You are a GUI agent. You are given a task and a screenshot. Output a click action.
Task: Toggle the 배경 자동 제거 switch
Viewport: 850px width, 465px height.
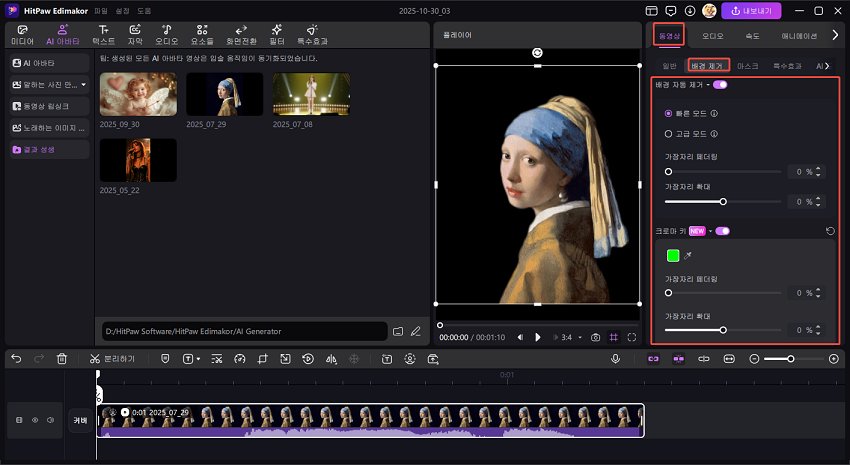720,85
